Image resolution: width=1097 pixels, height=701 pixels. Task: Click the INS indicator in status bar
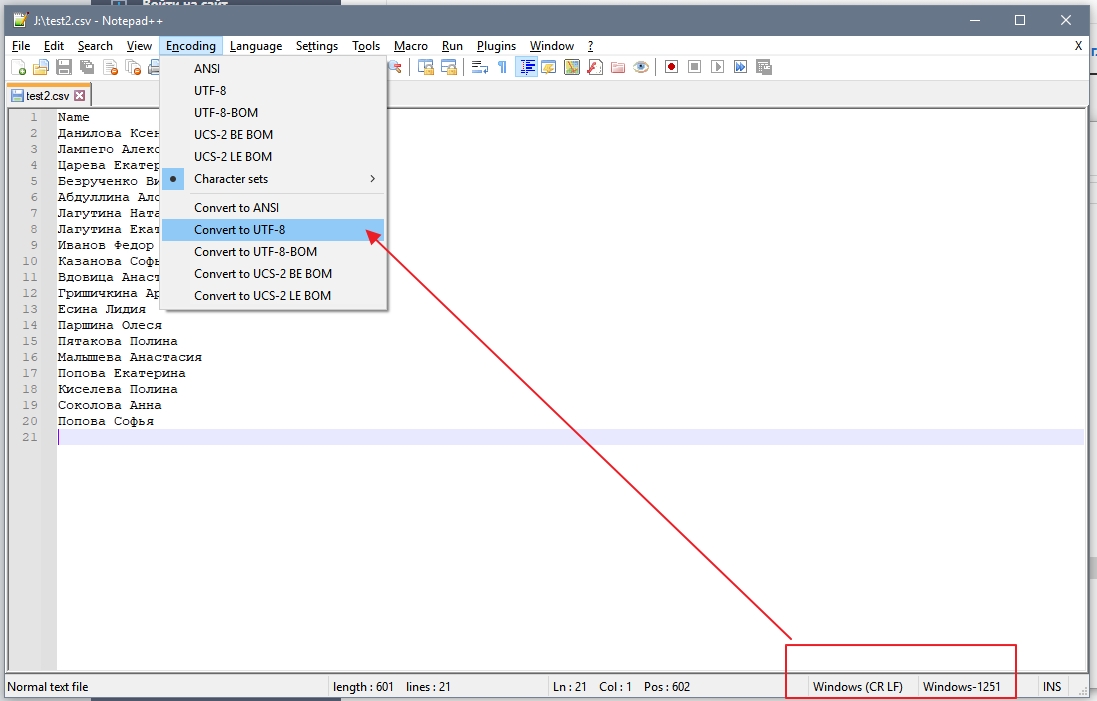[x=1052, y=686]
